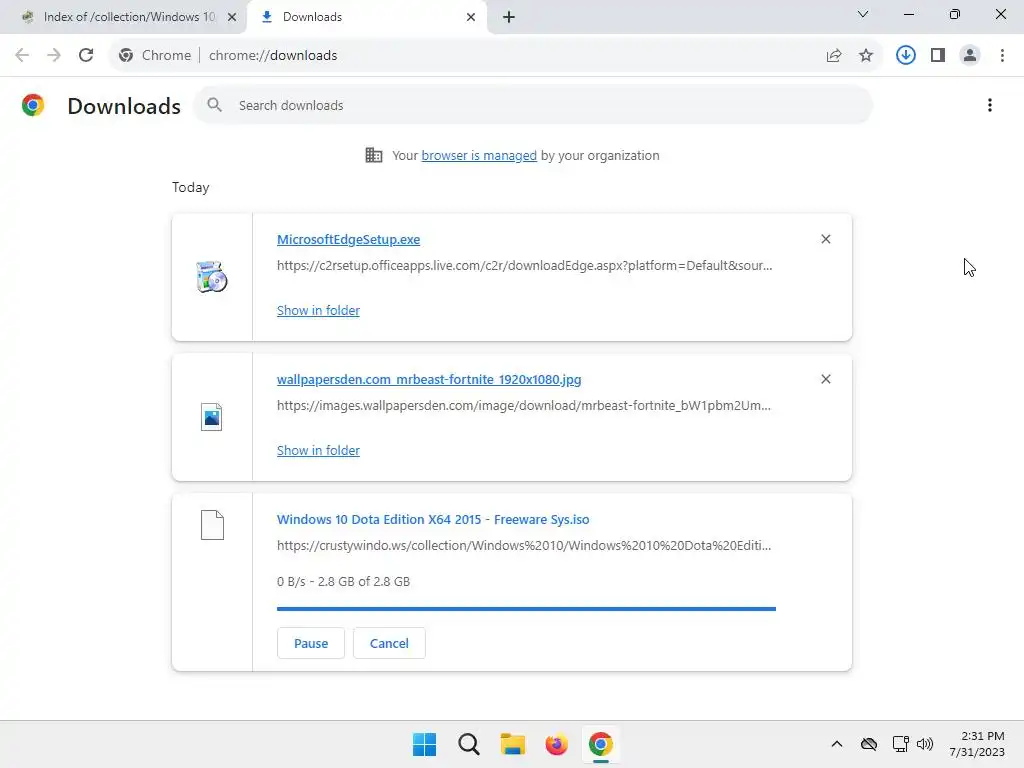Image resolution: width=1024 pixels, height=768 pixels.
Task: Remove MicrosoftEdgeSetup.exe from the list
Action: 825,239
